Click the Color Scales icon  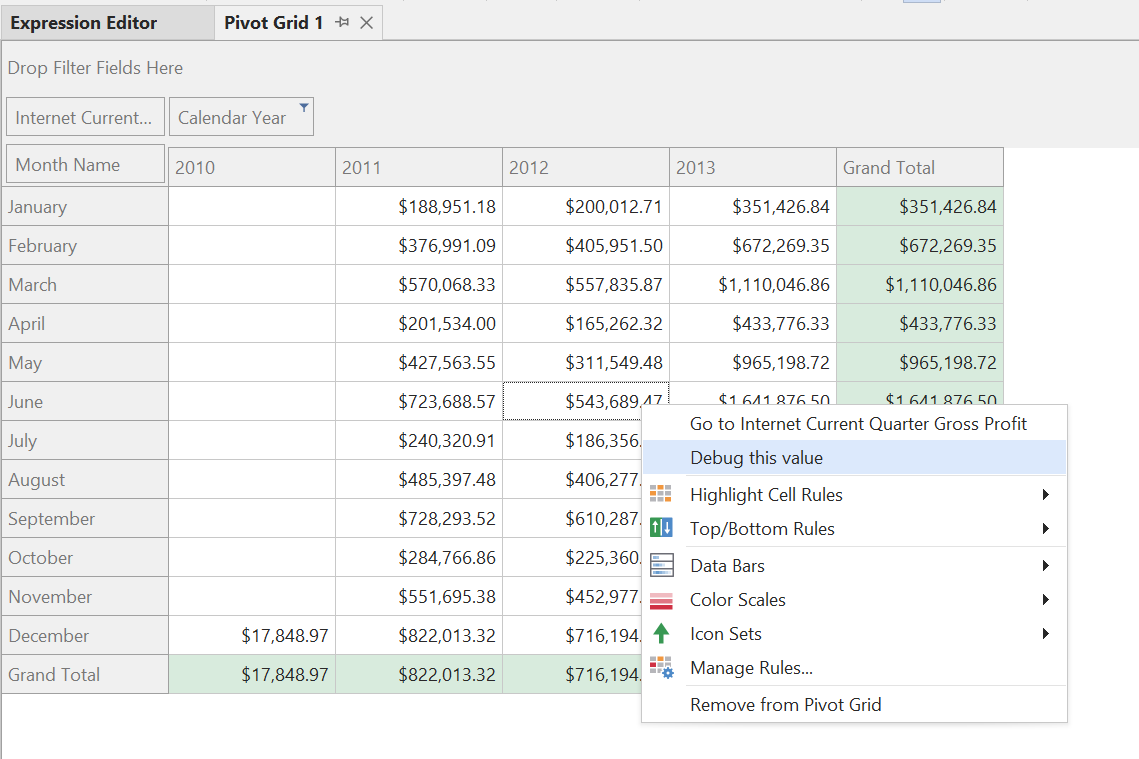point(661,600)
